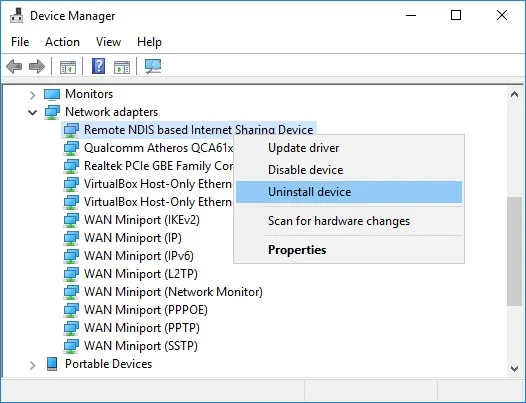The image size is (526, 403).
Task: Click the WAN Miniport (IP) adapter icon
Action: [x=71, y=238]
